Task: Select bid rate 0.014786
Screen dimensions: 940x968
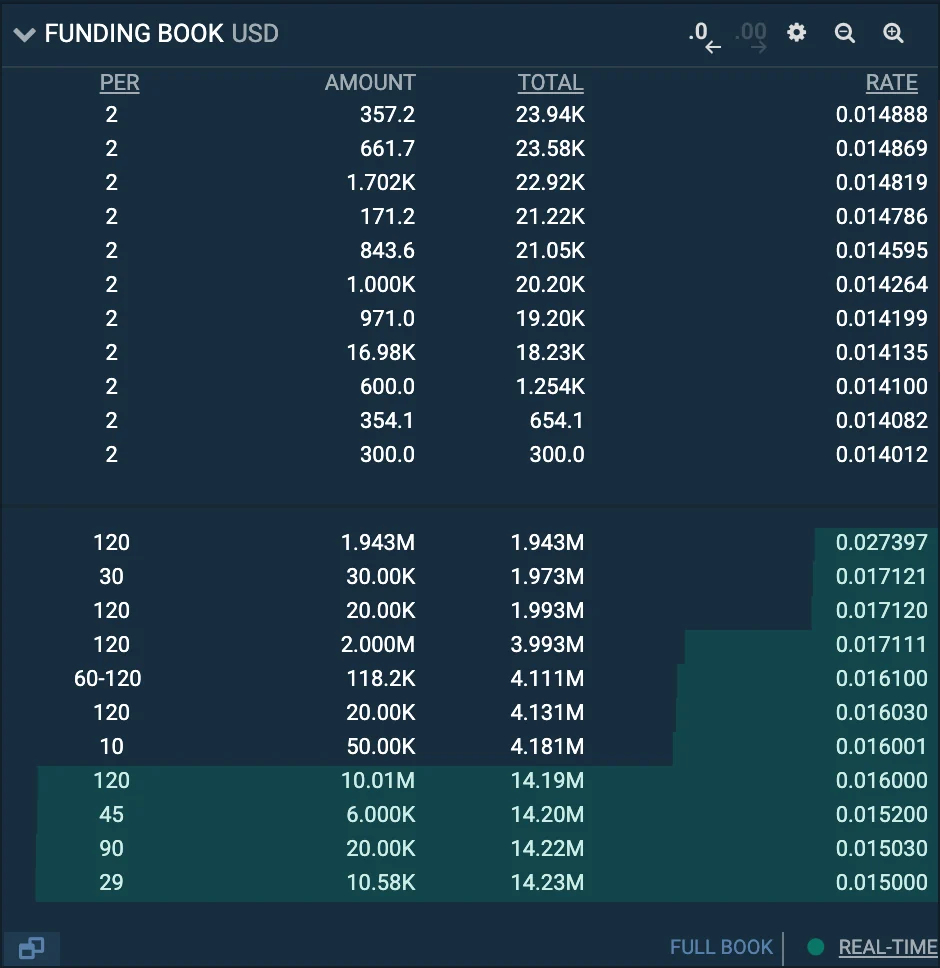Action: (881, 216)
